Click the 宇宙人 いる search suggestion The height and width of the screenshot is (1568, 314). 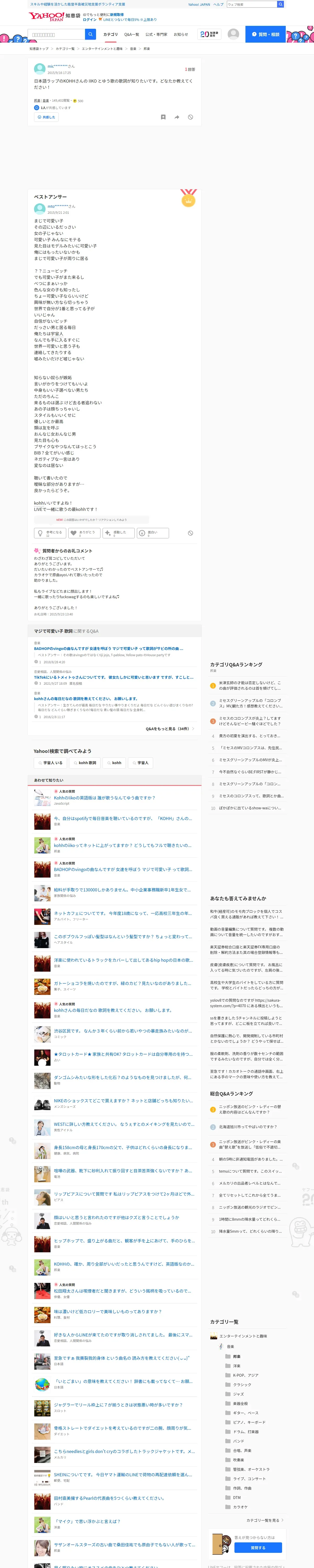pyautogui.click(x=51, y=763)
